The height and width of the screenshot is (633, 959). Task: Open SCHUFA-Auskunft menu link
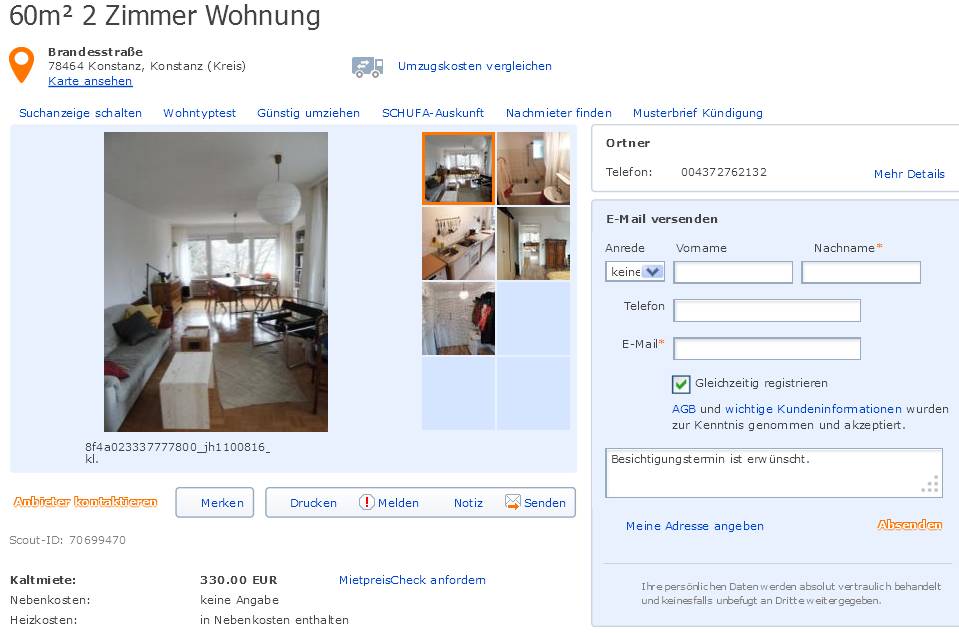click(432, 113)
